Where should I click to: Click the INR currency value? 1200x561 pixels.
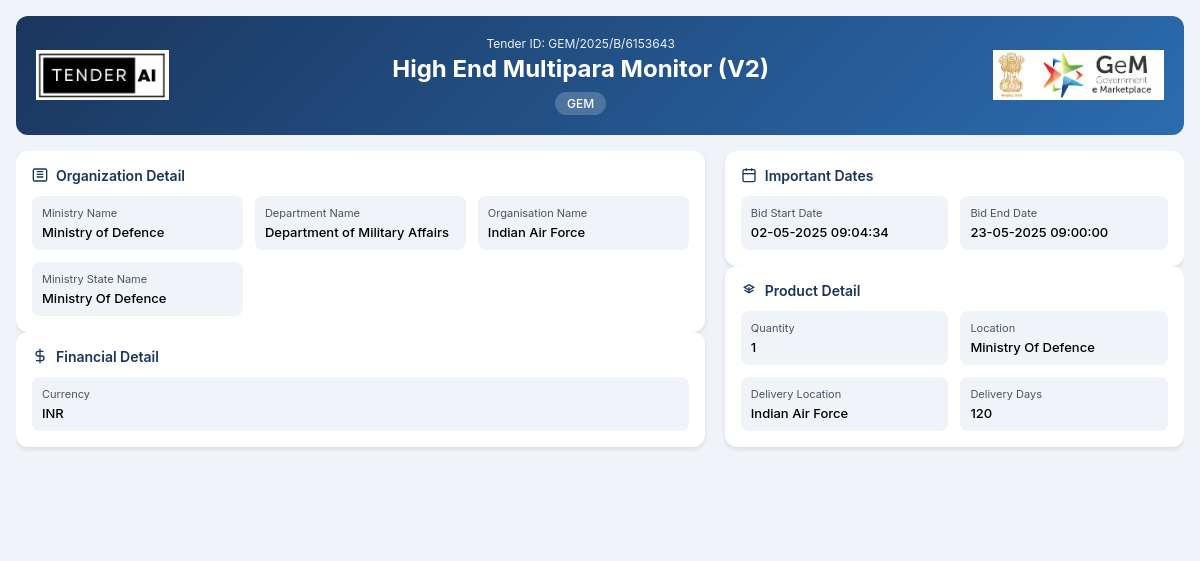pyautogui.click(x=53, y=414)
